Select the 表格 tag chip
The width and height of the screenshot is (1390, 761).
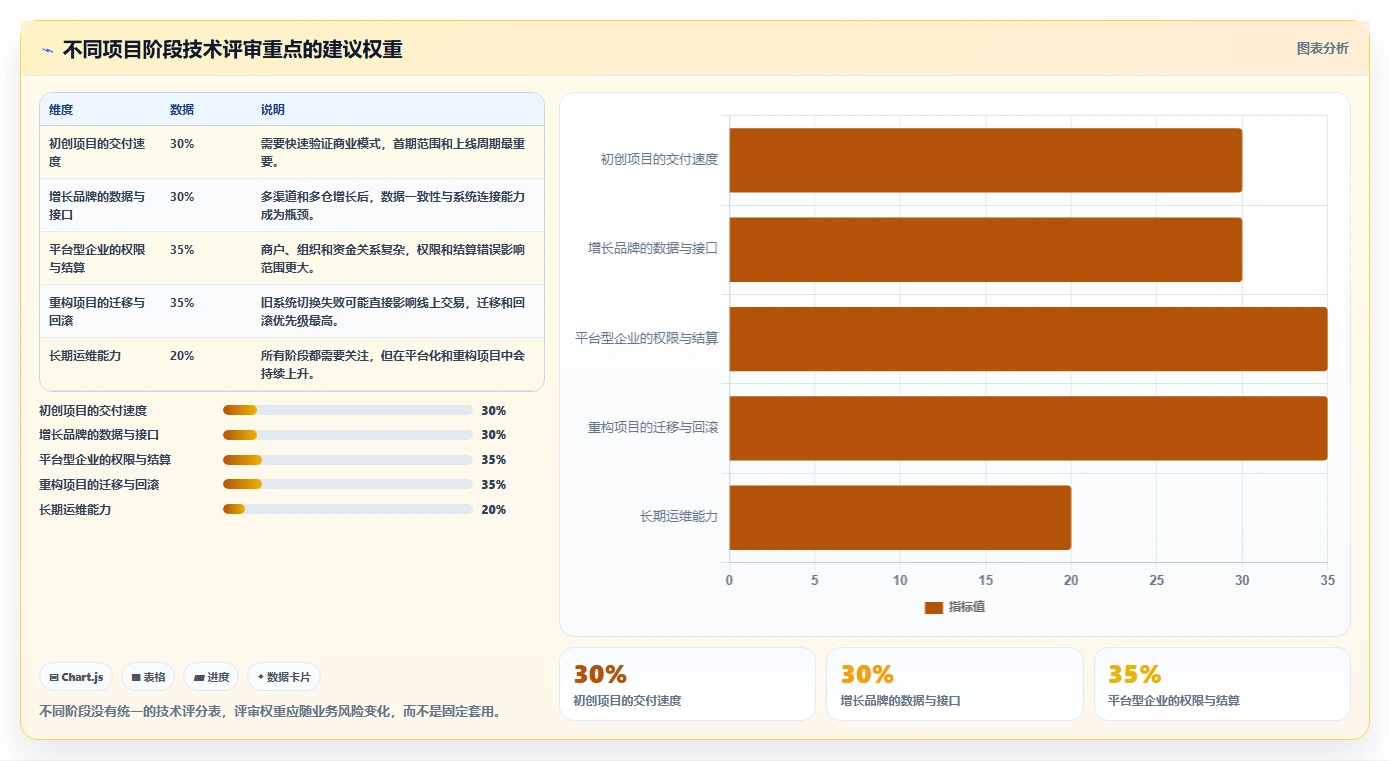[148, 677]
